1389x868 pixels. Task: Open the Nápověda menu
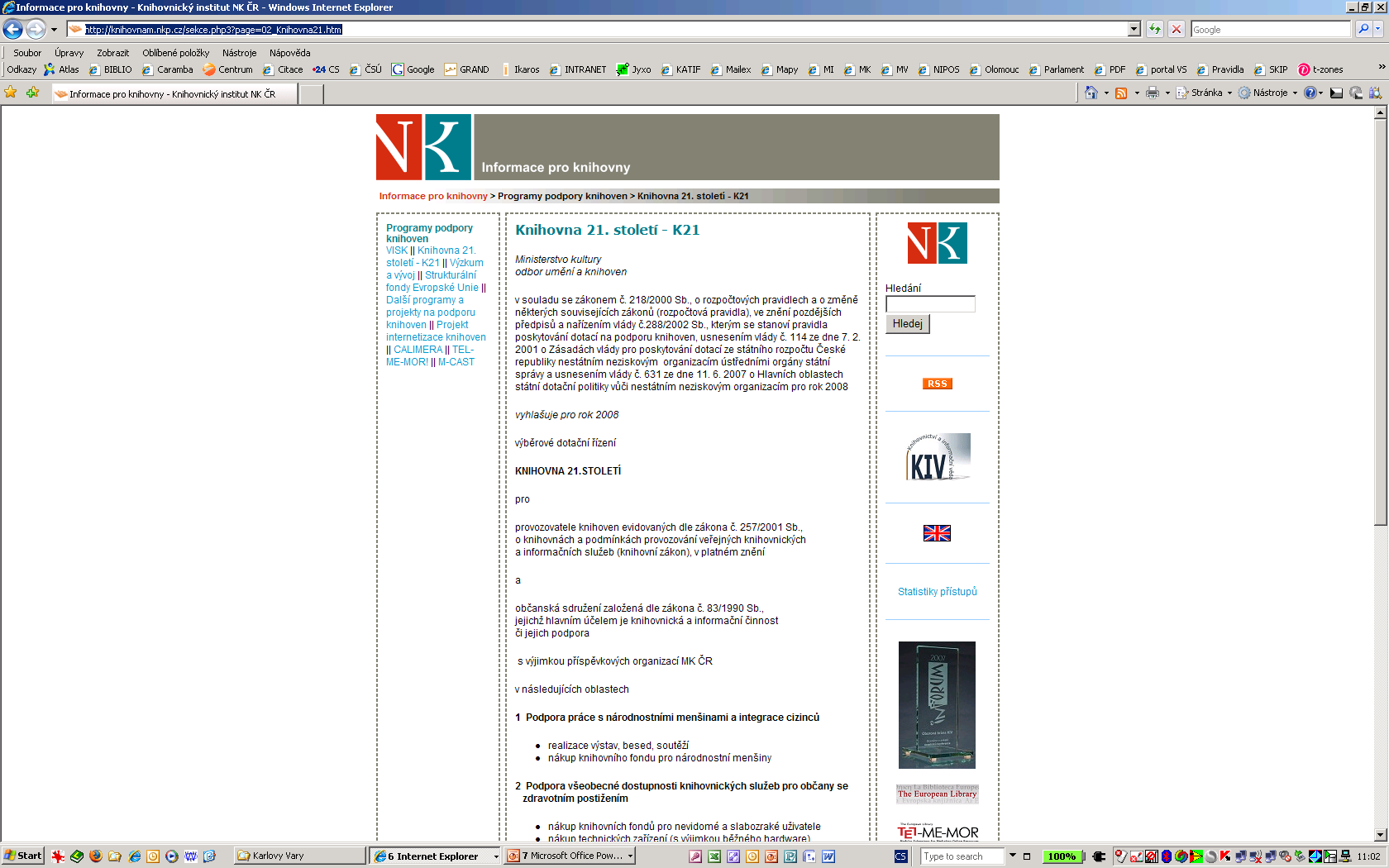click(x=289, y=53)
